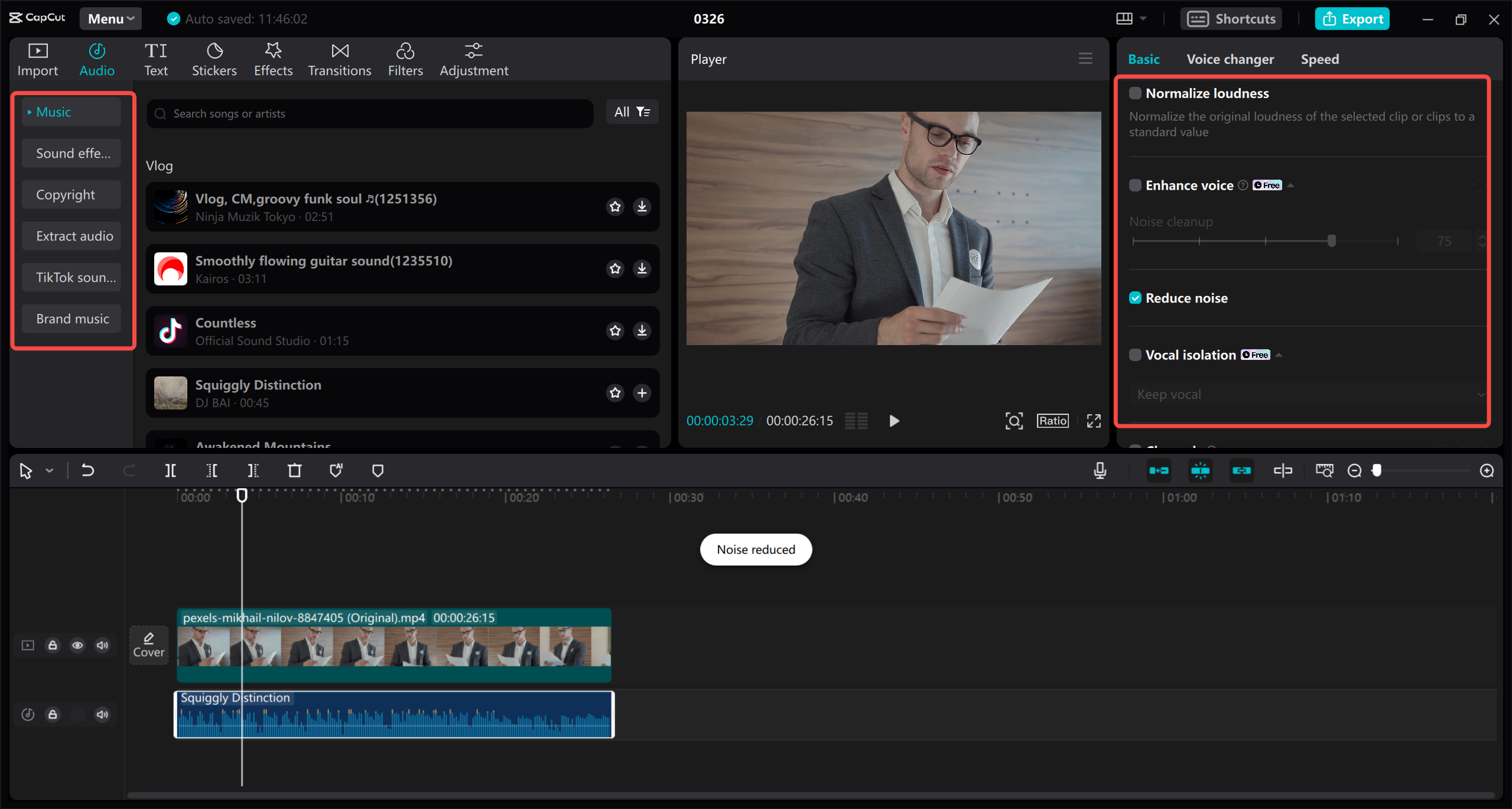Viewport: 1512px width, 809px height.
Task: Disable the Reduce noise option
Action: coord(1135,298)
